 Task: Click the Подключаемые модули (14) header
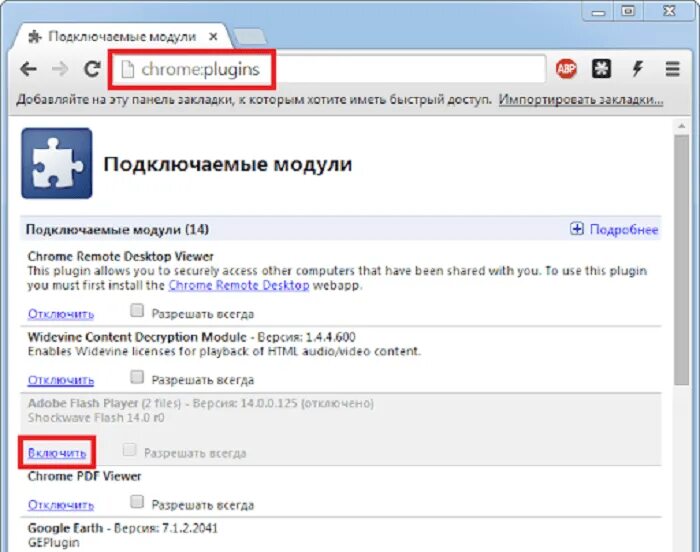pyautogui.click(x=117, y=230)
